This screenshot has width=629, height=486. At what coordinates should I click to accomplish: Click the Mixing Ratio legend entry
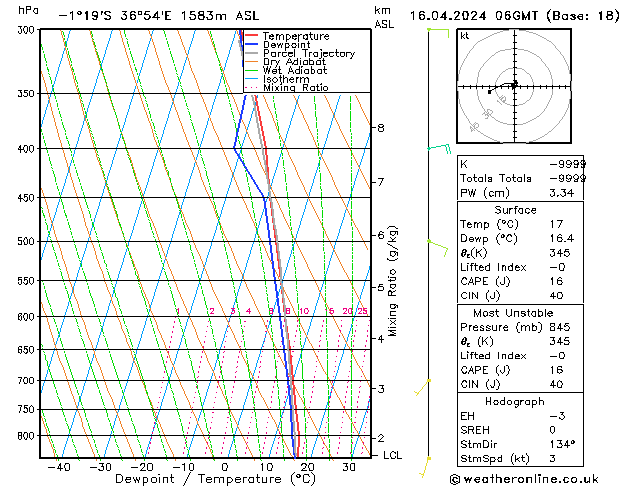tap(295, 88)
